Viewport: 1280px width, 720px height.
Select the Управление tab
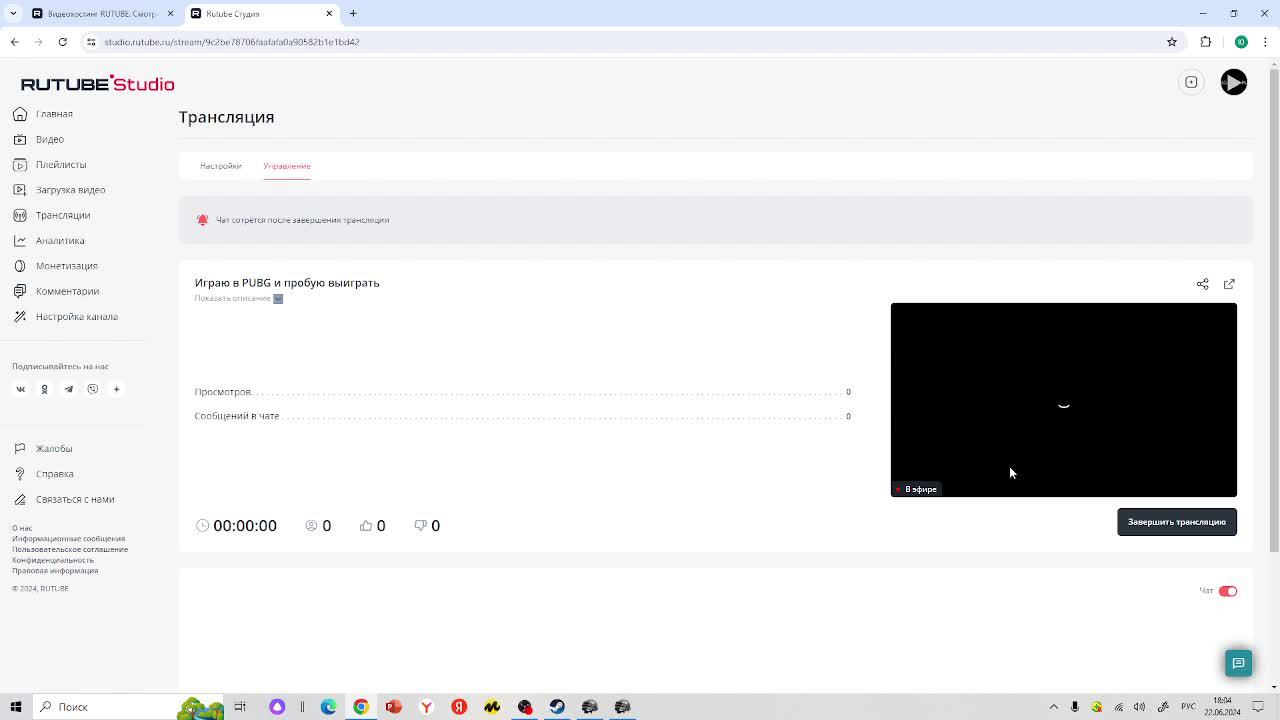pyautogui.click(x=287, y=166)
